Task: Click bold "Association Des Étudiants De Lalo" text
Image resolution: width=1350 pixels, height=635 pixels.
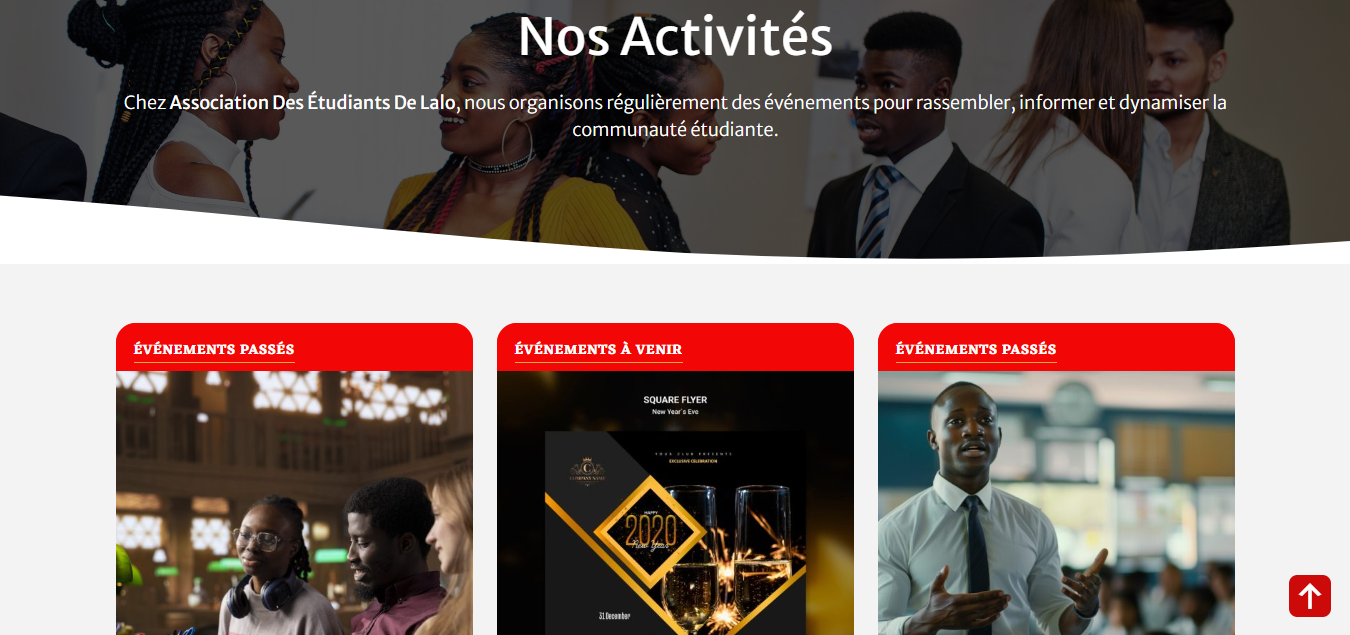Action: 313,102
